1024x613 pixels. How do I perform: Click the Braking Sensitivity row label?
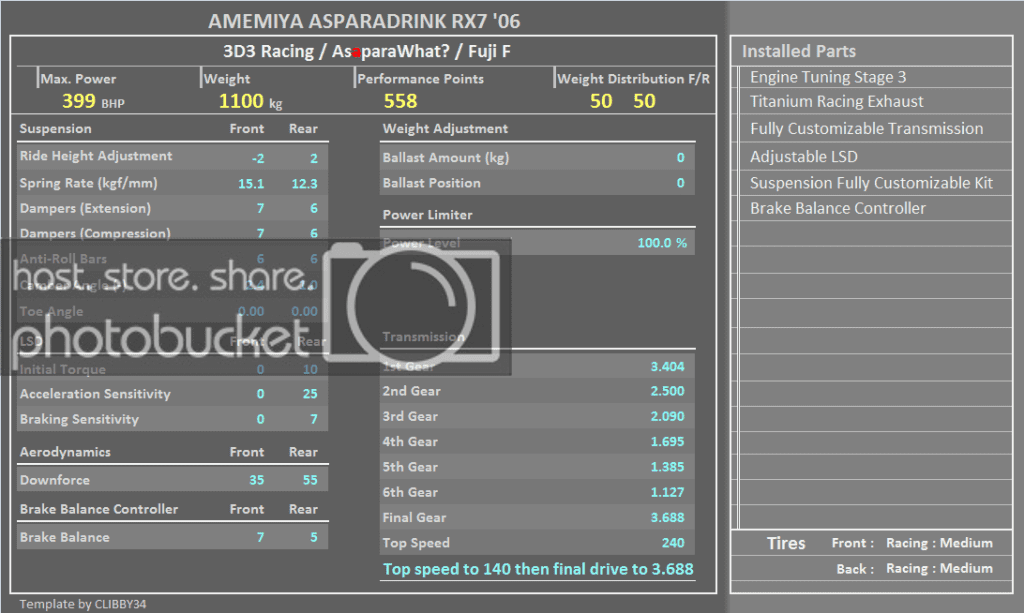point(79,419)
